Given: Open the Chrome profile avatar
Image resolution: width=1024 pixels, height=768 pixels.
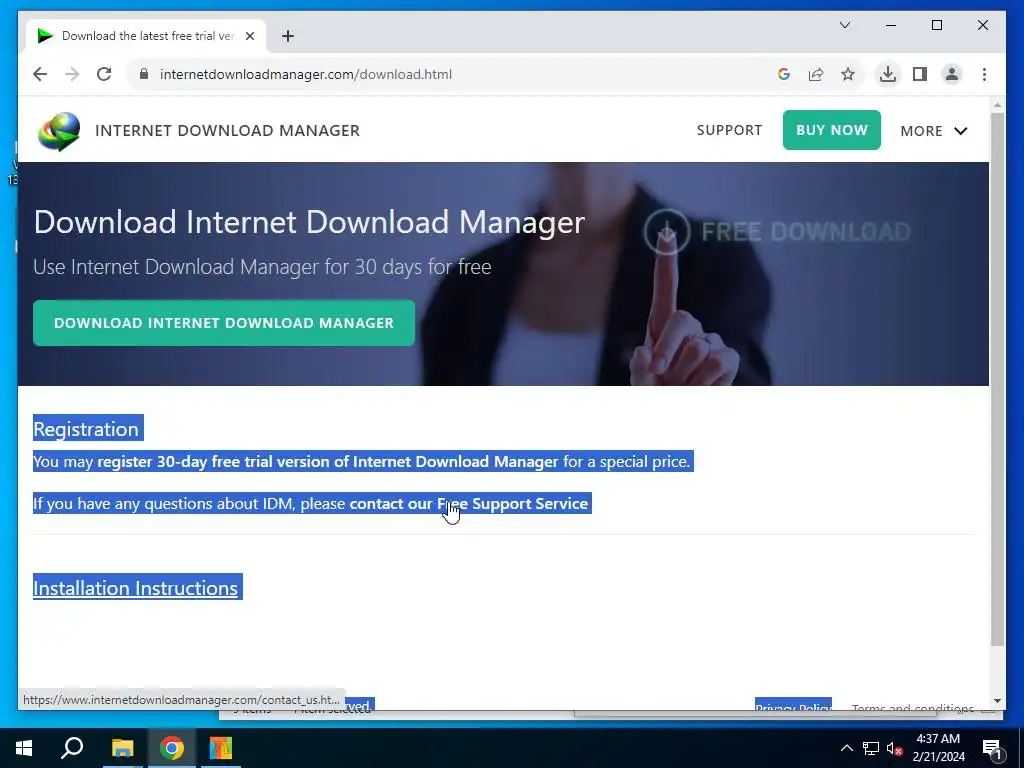Looking at the screenshot, I should click(x=952, y=74).
